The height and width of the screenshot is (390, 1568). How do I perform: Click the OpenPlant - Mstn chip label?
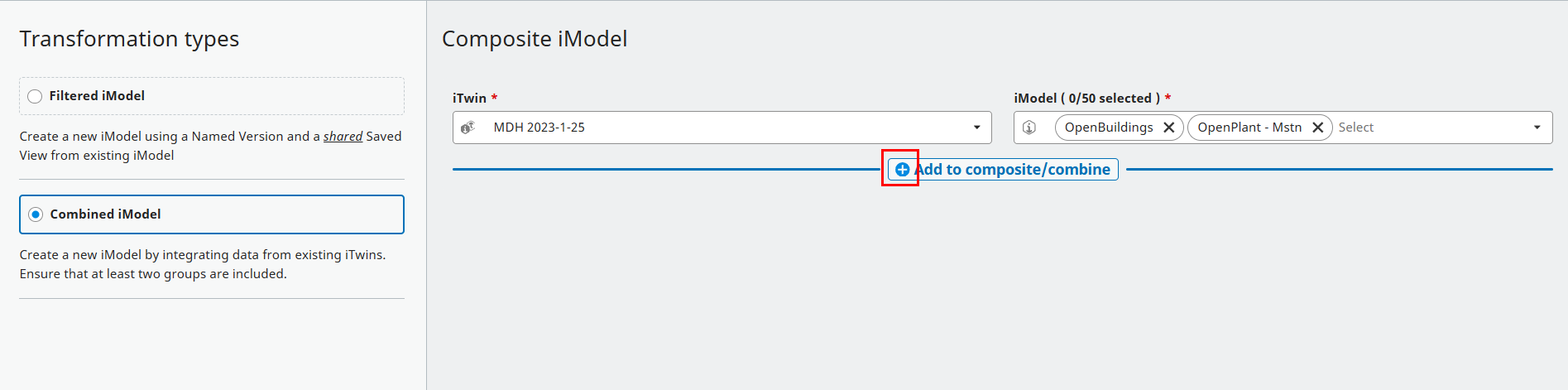(x=1249, y=128)
